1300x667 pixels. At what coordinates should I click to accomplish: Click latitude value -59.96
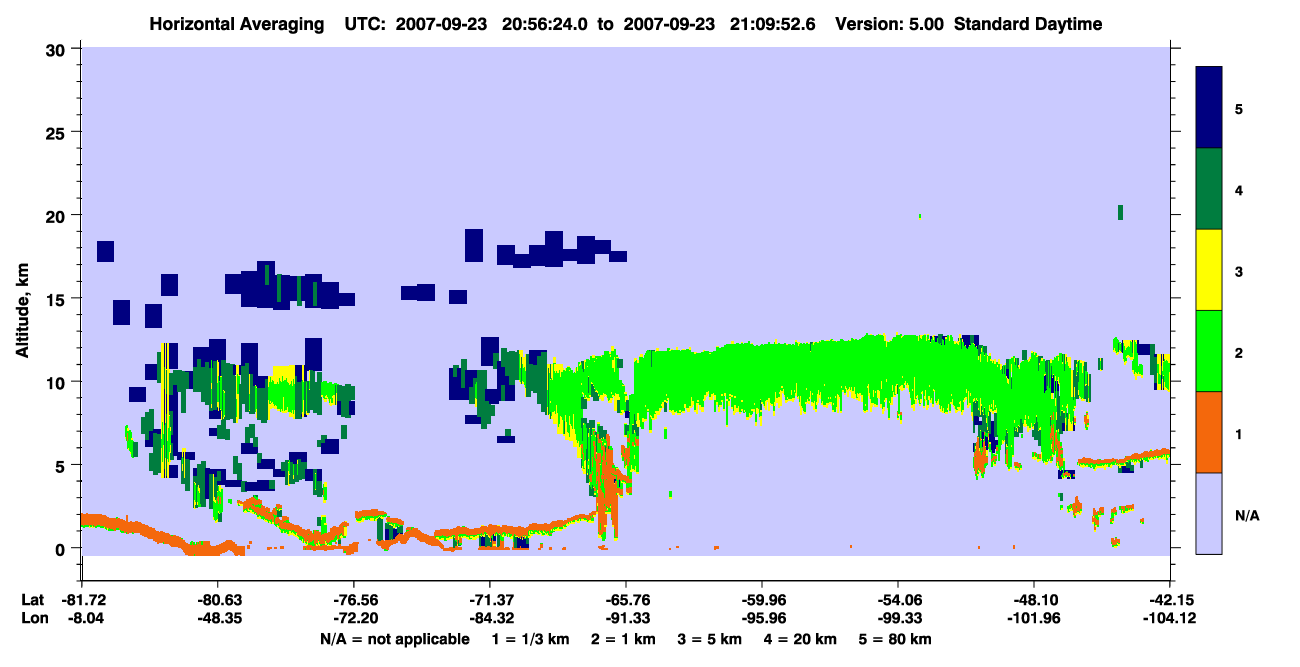pyautogui.click(x=762, y=600)
